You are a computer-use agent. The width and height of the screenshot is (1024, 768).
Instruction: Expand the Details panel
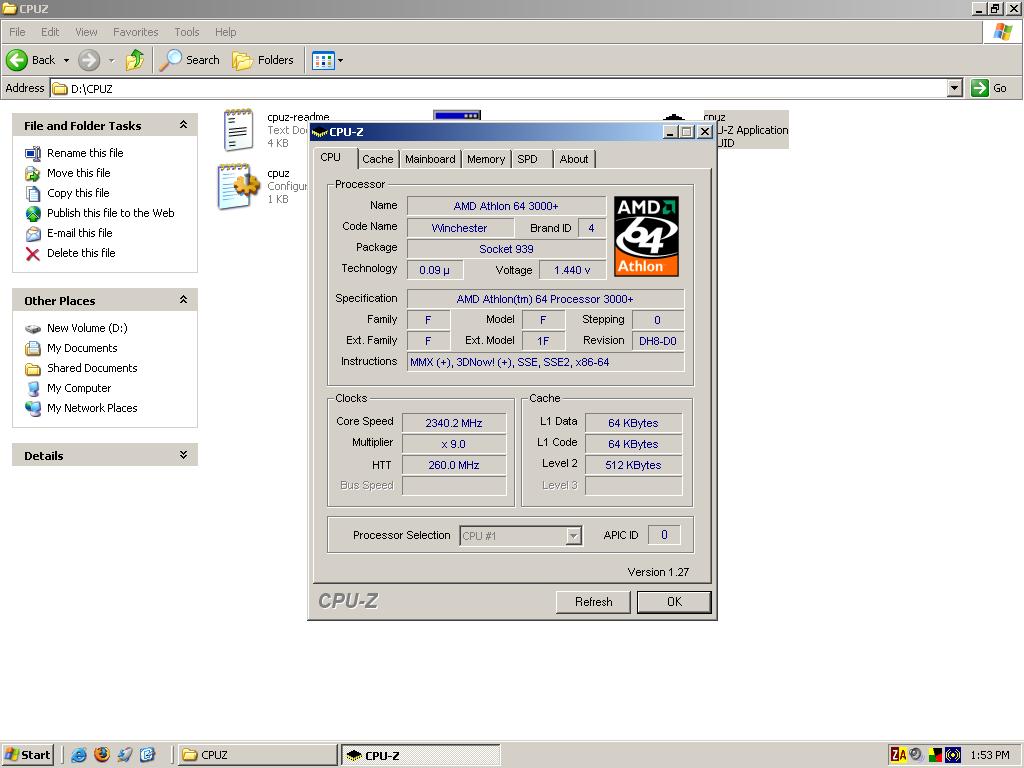[x=183, y=455]
